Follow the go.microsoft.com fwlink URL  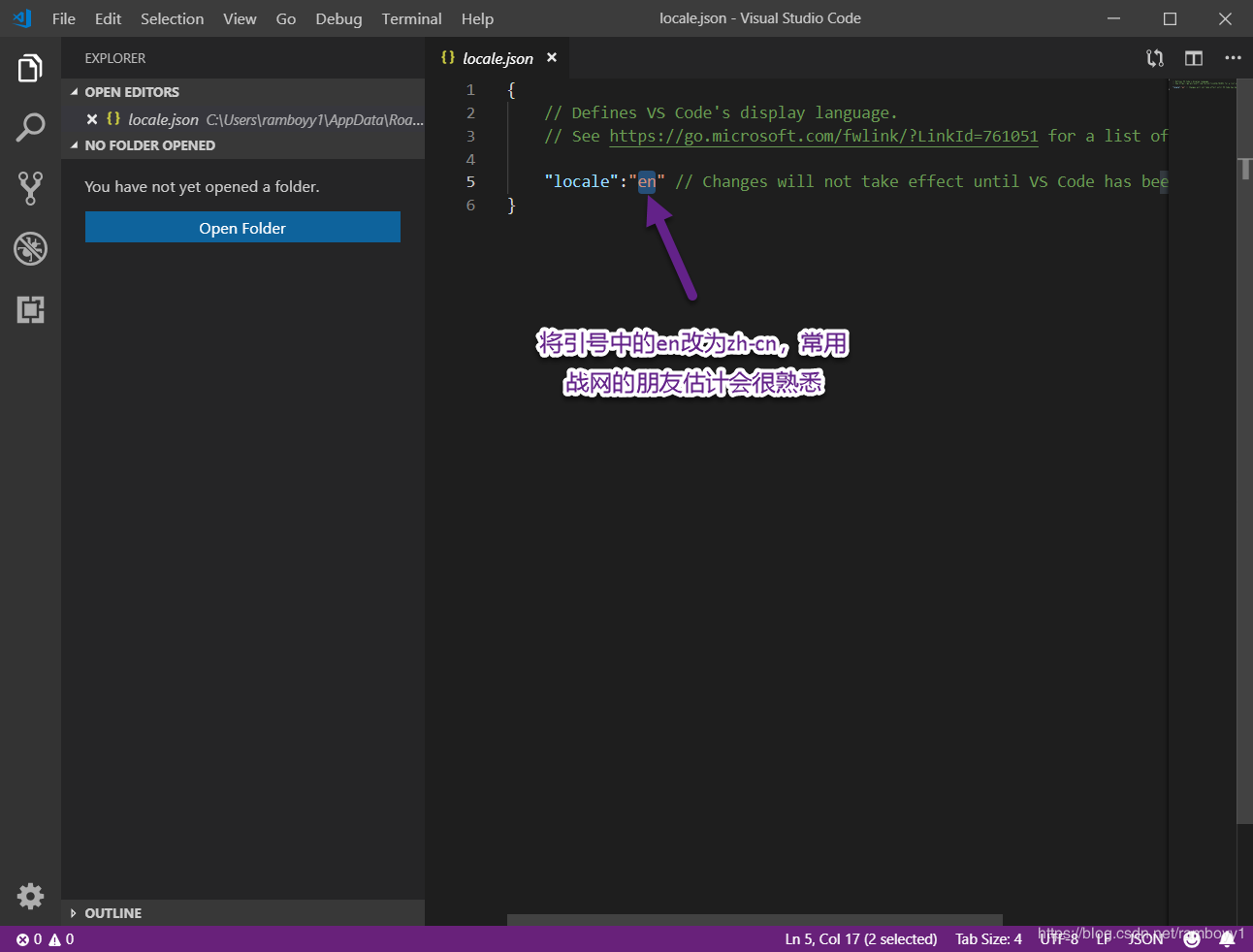click(x=823, y=136)
